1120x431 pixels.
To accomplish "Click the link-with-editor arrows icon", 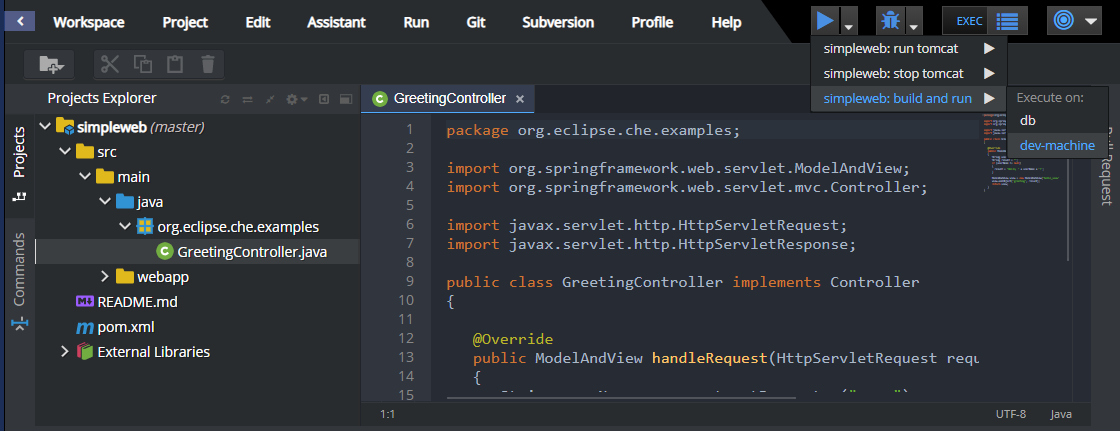I will 247,99.
